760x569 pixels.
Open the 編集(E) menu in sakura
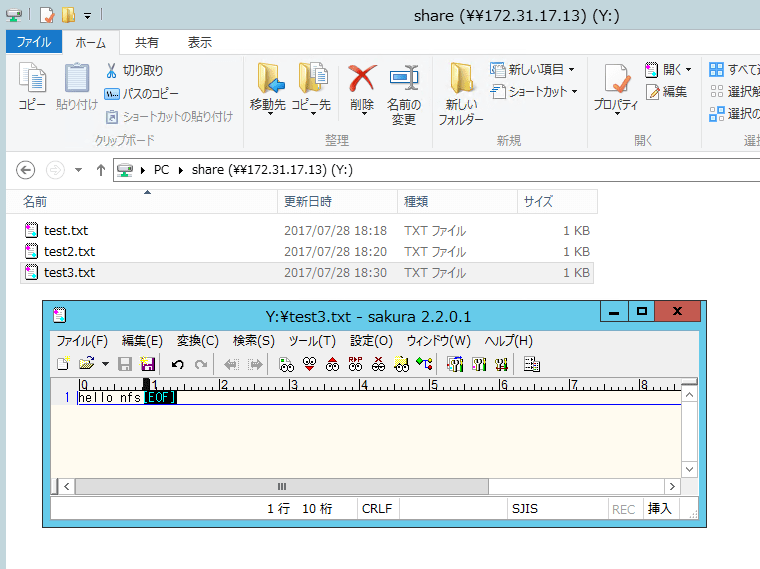142,341
